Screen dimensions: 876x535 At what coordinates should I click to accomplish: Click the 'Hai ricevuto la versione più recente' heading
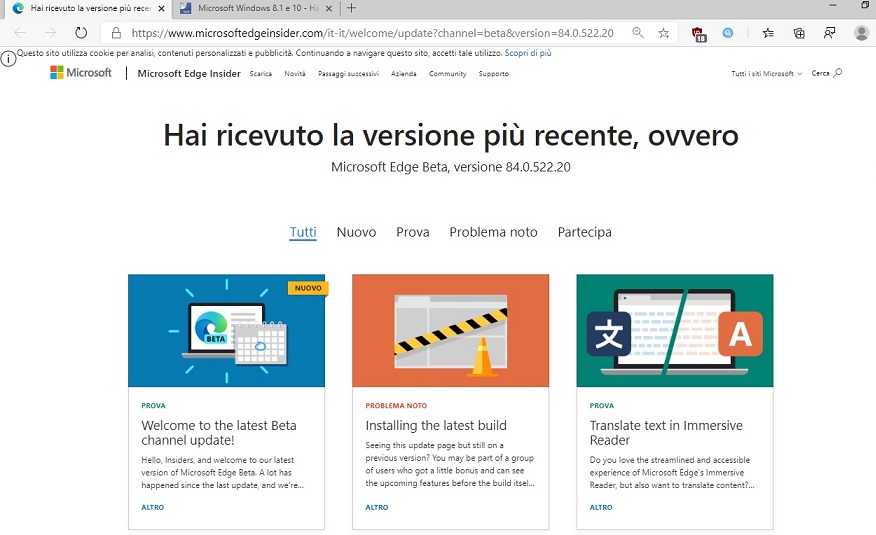[x=451, y=135]
